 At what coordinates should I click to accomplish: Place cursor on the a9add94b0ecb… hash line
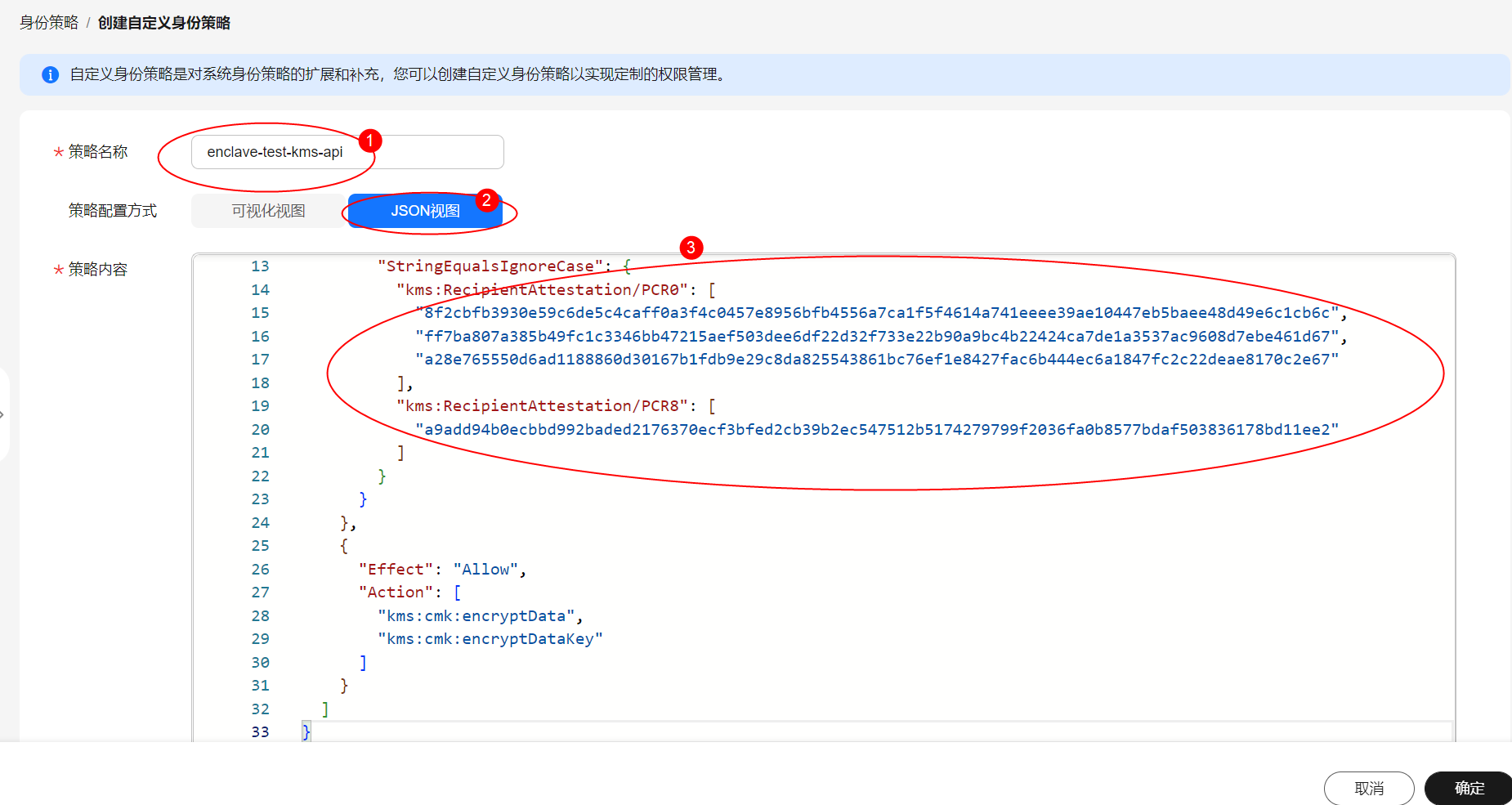pos(877,430)
